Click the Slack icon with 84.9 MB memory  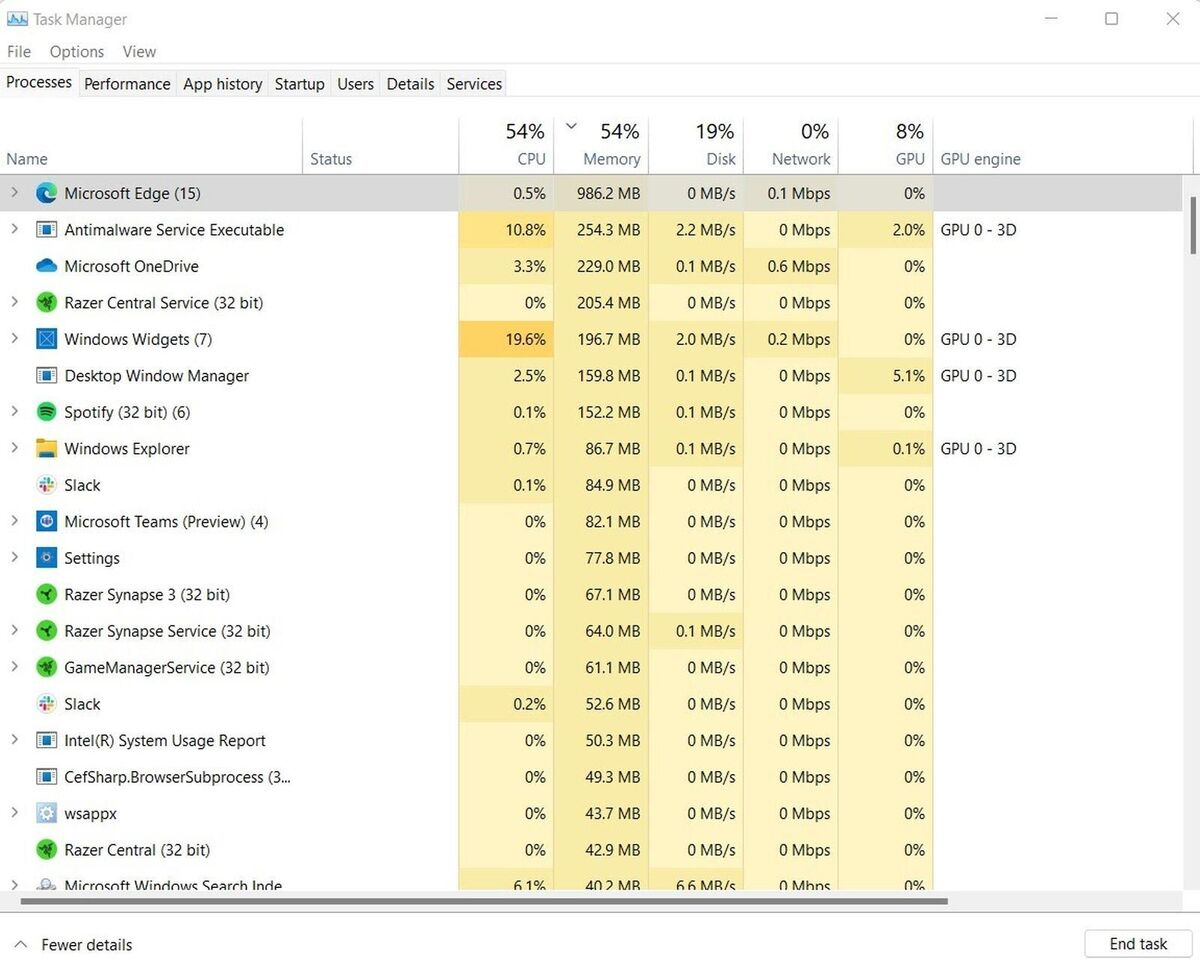click(46, 485)
